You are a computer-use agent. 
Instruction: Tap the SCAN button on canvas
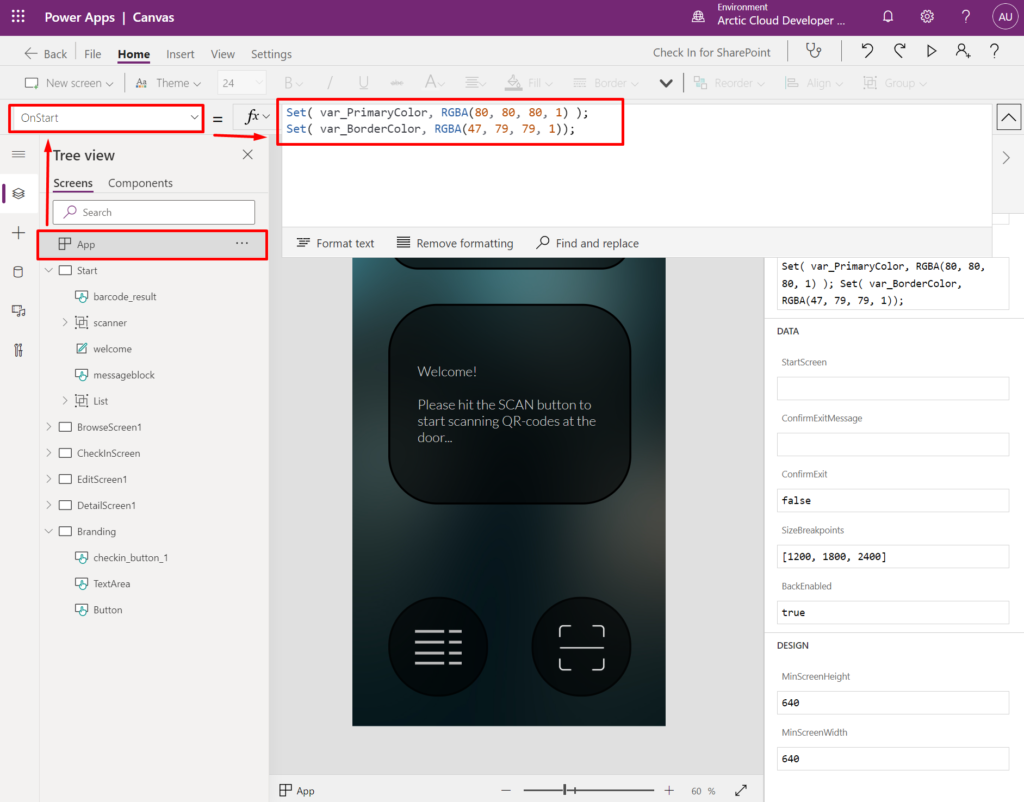coord(581,647)
